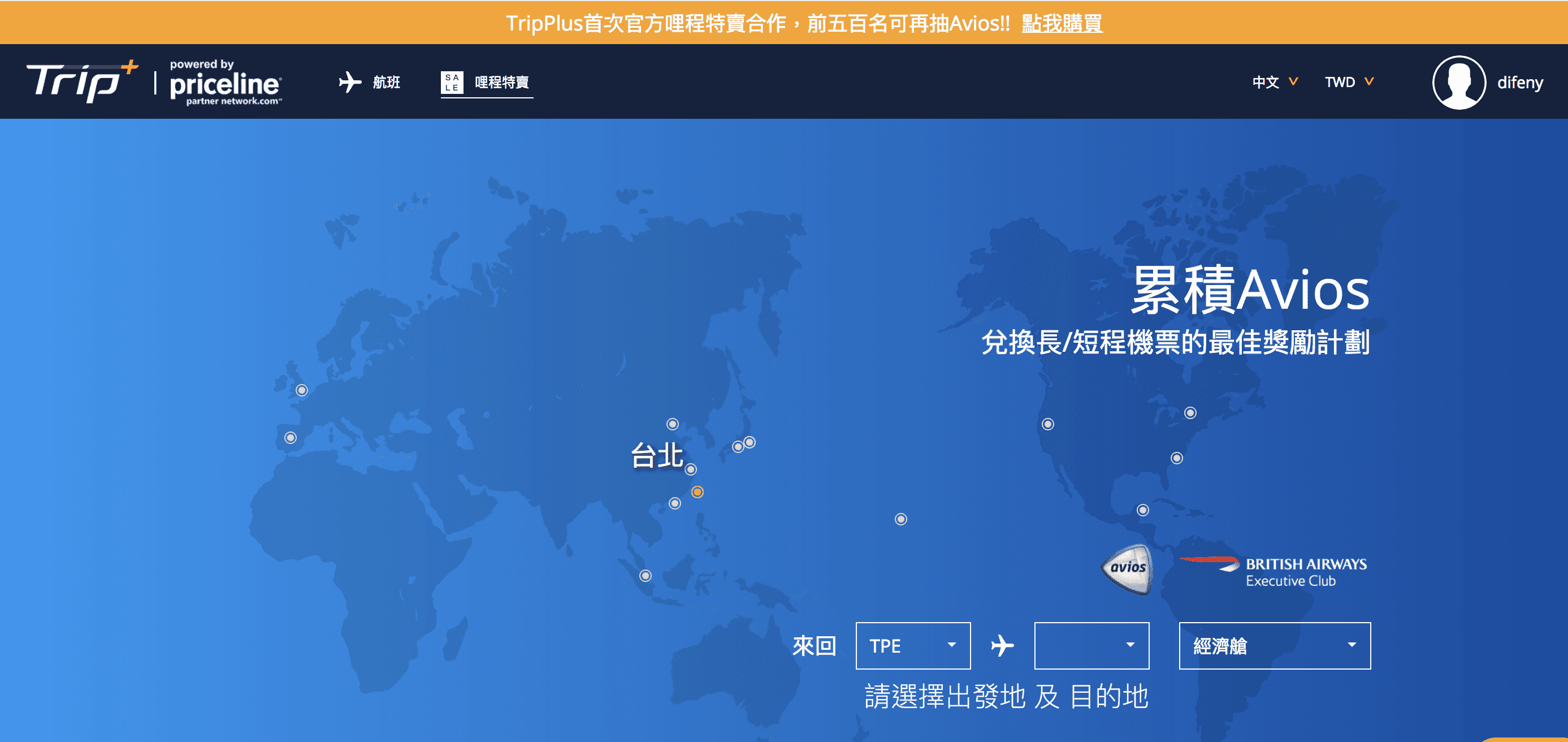Select the Hawaii map marker

tap(902, 519)
